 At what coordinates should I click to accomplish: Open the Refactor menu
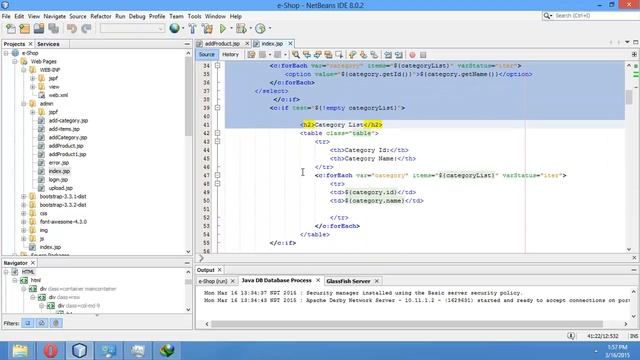point(101,16)
